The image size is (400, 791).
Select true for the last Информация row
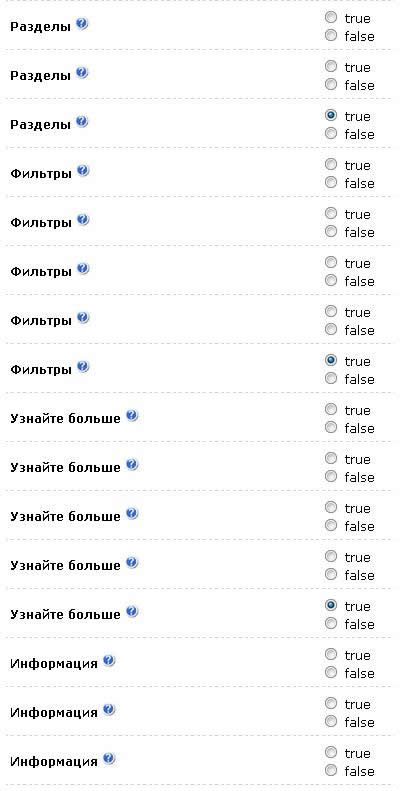[331, 753]
